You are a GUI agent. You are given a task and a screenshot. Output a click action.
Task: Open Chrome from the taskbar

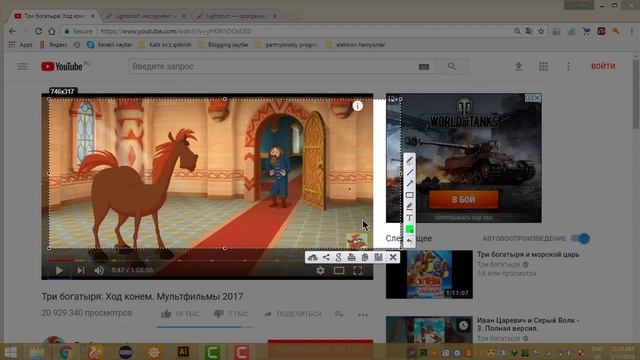(x=66, y=352)
